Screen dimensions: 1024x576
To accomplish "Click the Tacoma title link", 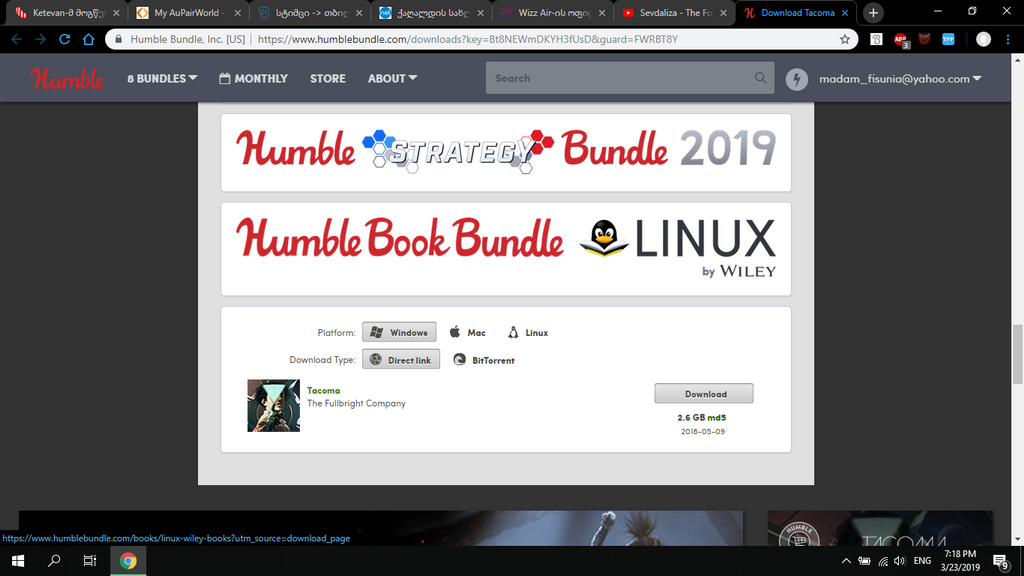I will point(323,391).
